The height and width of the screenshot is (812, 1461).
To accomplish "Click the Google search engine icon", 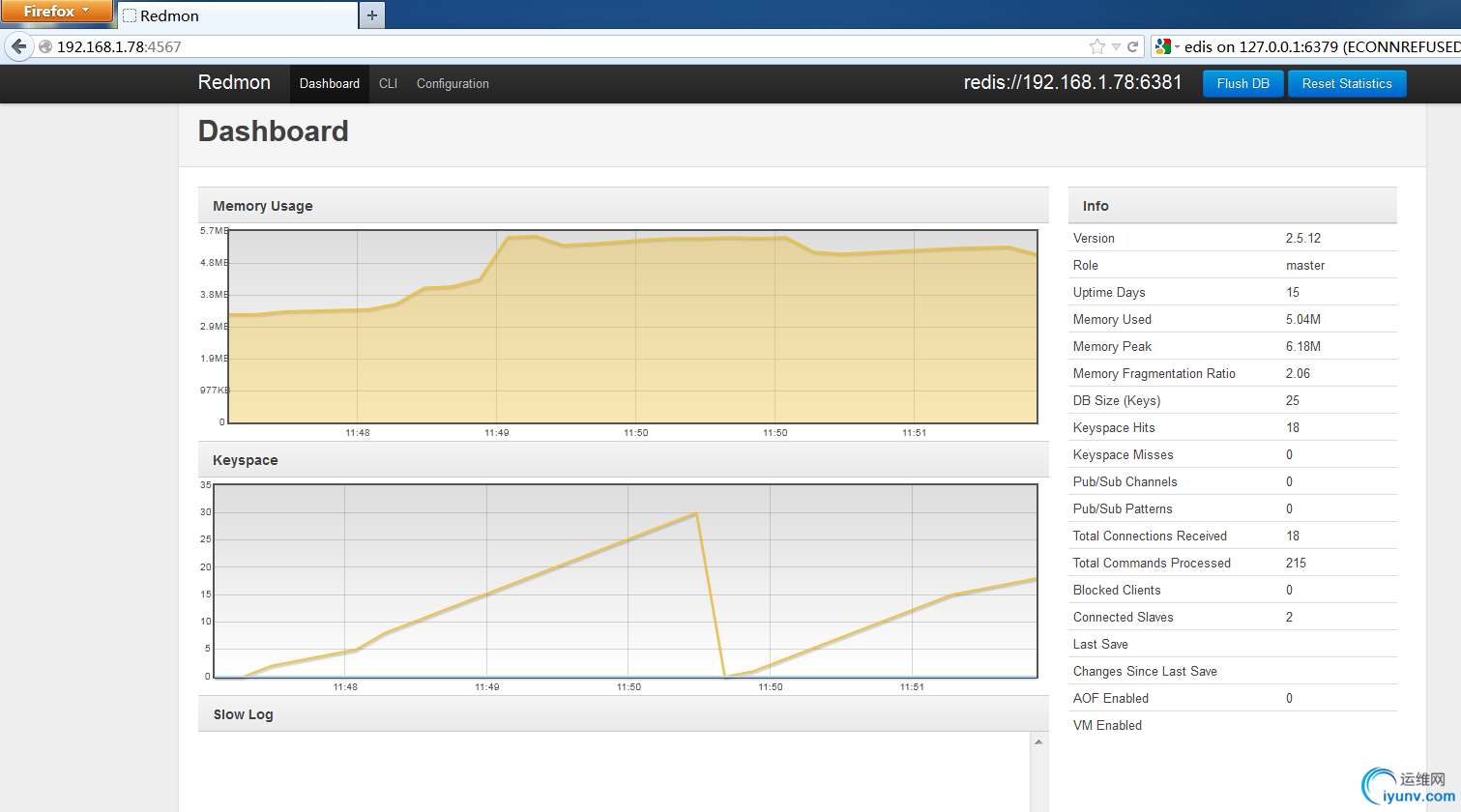I will coord(1163,46).
